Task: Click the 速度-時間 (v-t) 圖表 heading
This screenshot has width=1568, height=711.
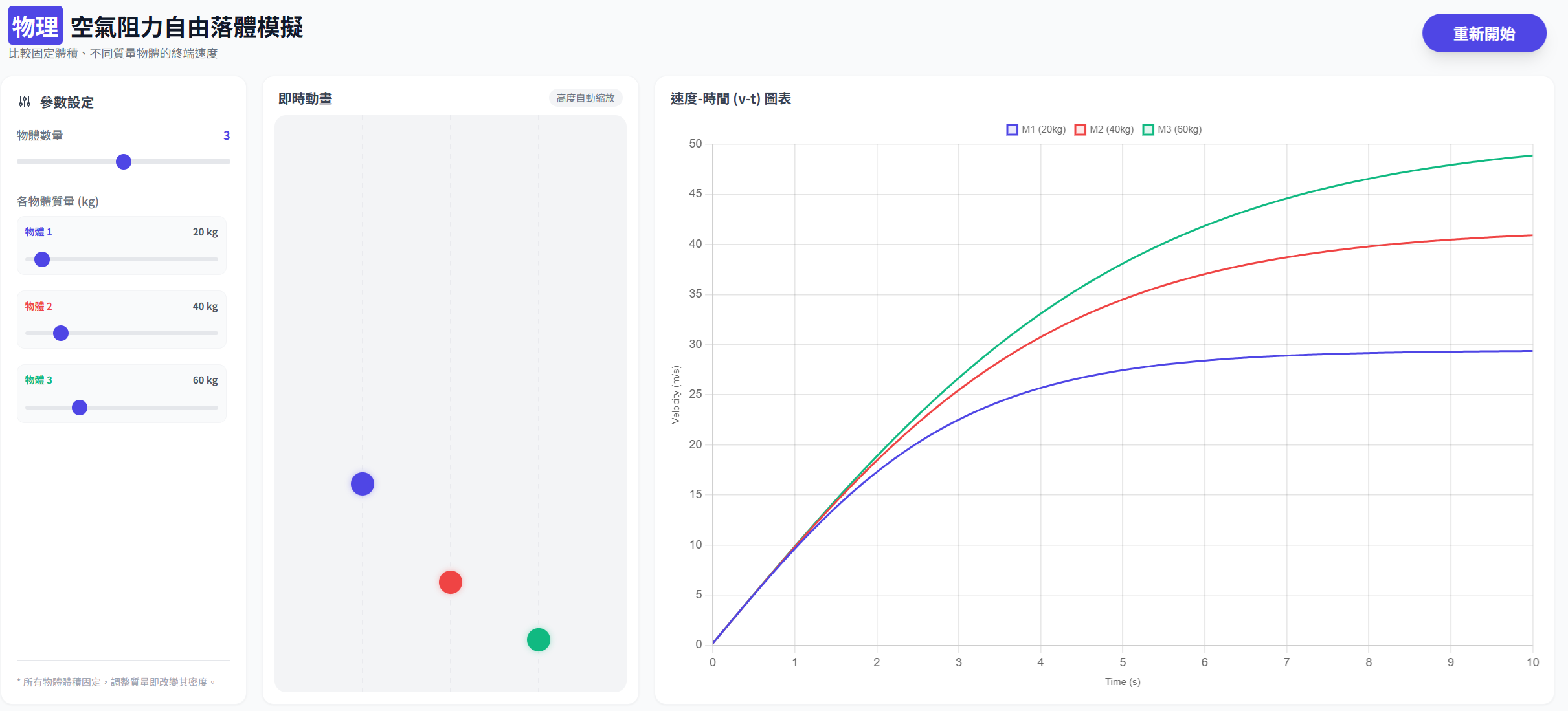Action: tap(730, 98)
